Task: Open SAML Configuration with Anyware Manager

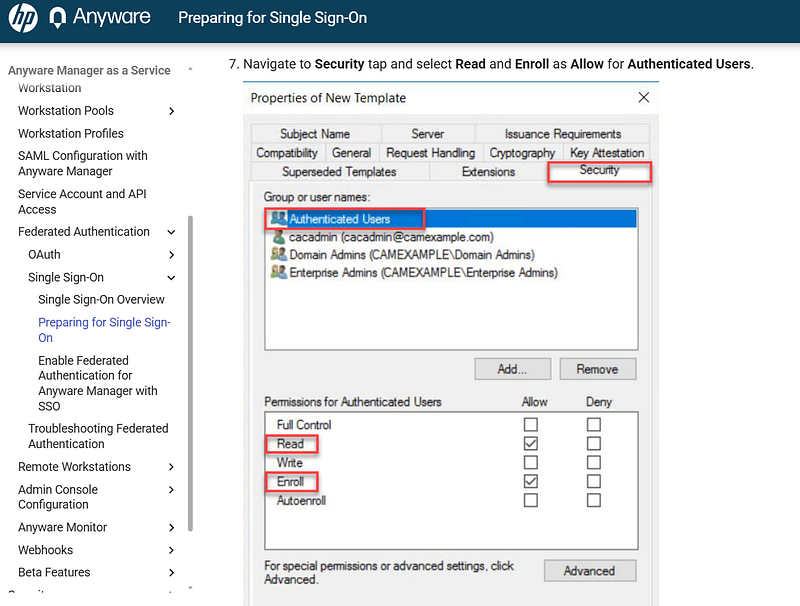Action: pyautogui.click(x=83, y=163)
